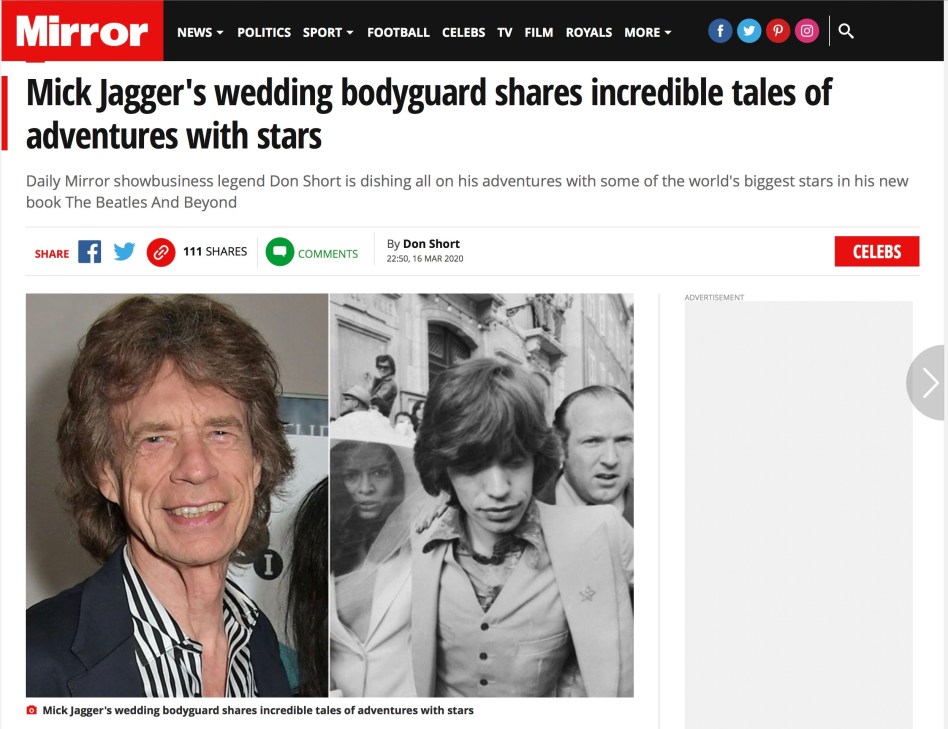Expand the SPORT dropdown menu

pyautogui.click(x=328, y=33)
